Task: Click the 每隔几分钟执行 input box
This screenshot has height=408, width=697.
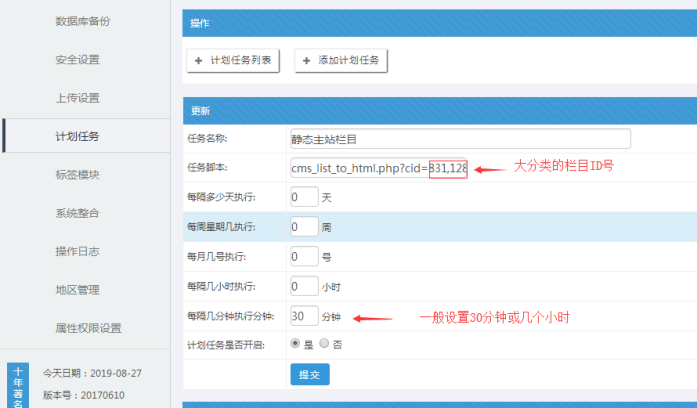Action: pyautogui.click(x=302, y=316)
